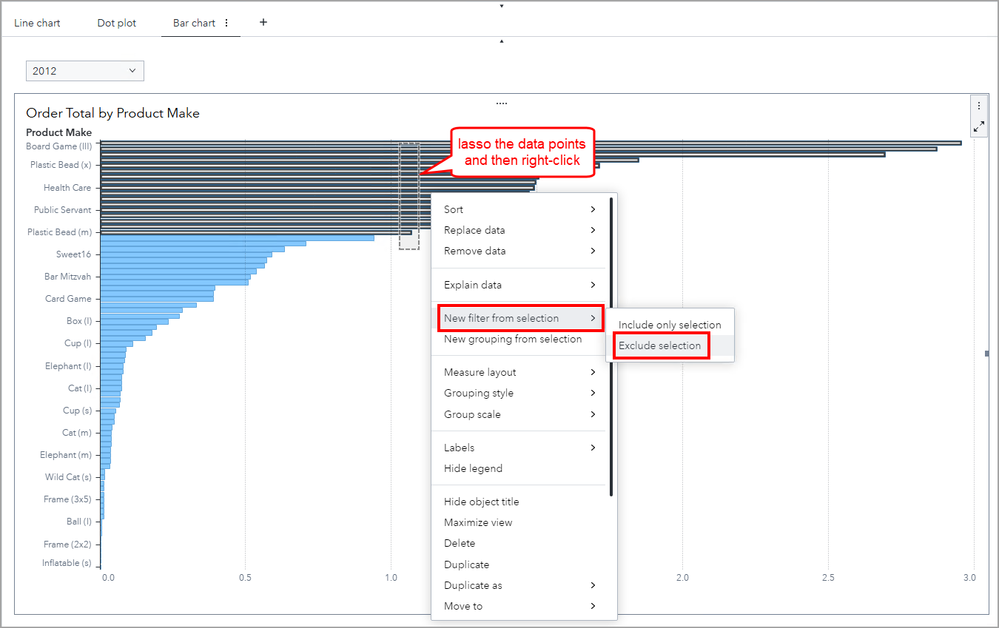Click the drag handle dots above the chart
The image size is (999, 628).
click(501, 103)
